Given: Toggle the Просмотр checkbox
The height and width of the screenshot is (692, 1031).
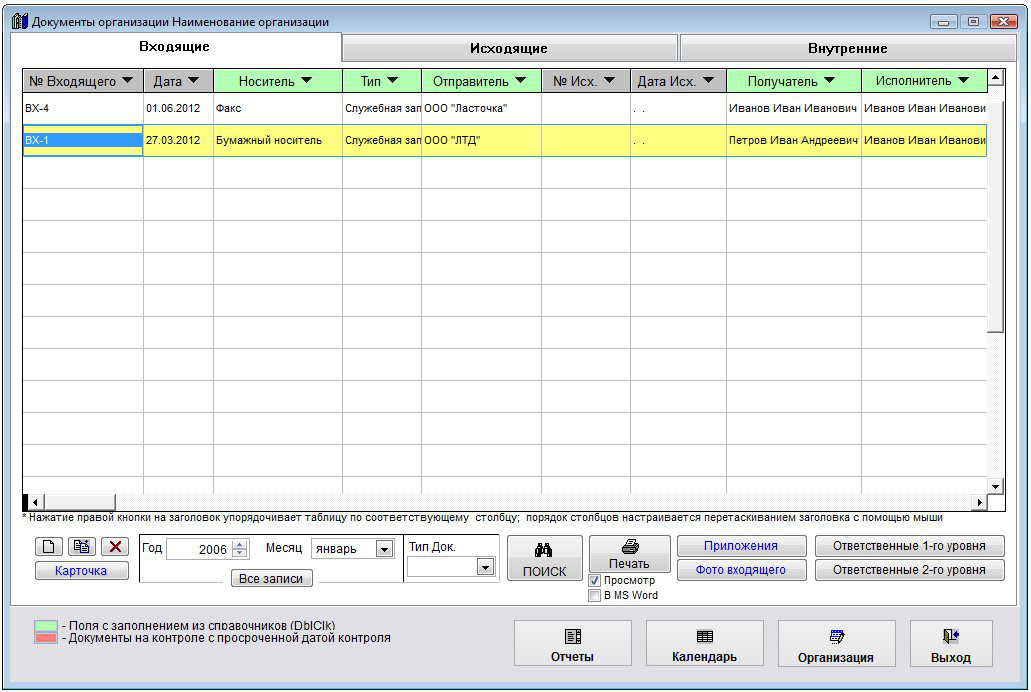Looking at the screenshot, I should point(595,580).
